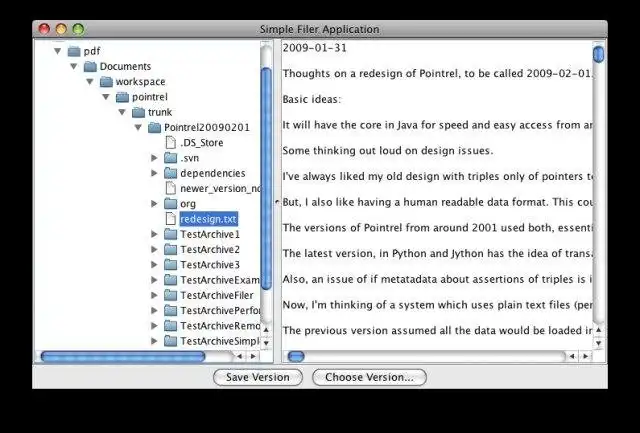
Task: Expand the .svn folder
Action: pos(154,158)
